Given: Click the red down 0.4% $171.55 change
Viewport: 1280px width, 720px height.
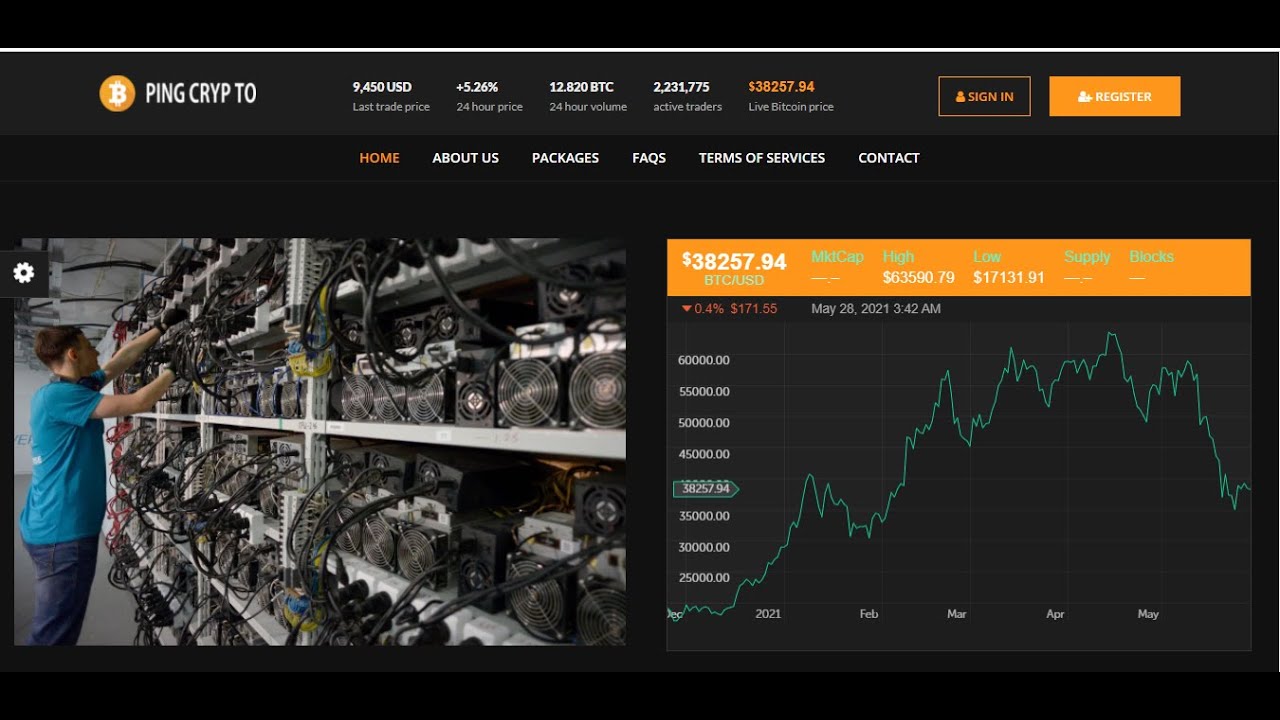Looking at the screenshot, I should click(729, 309).
